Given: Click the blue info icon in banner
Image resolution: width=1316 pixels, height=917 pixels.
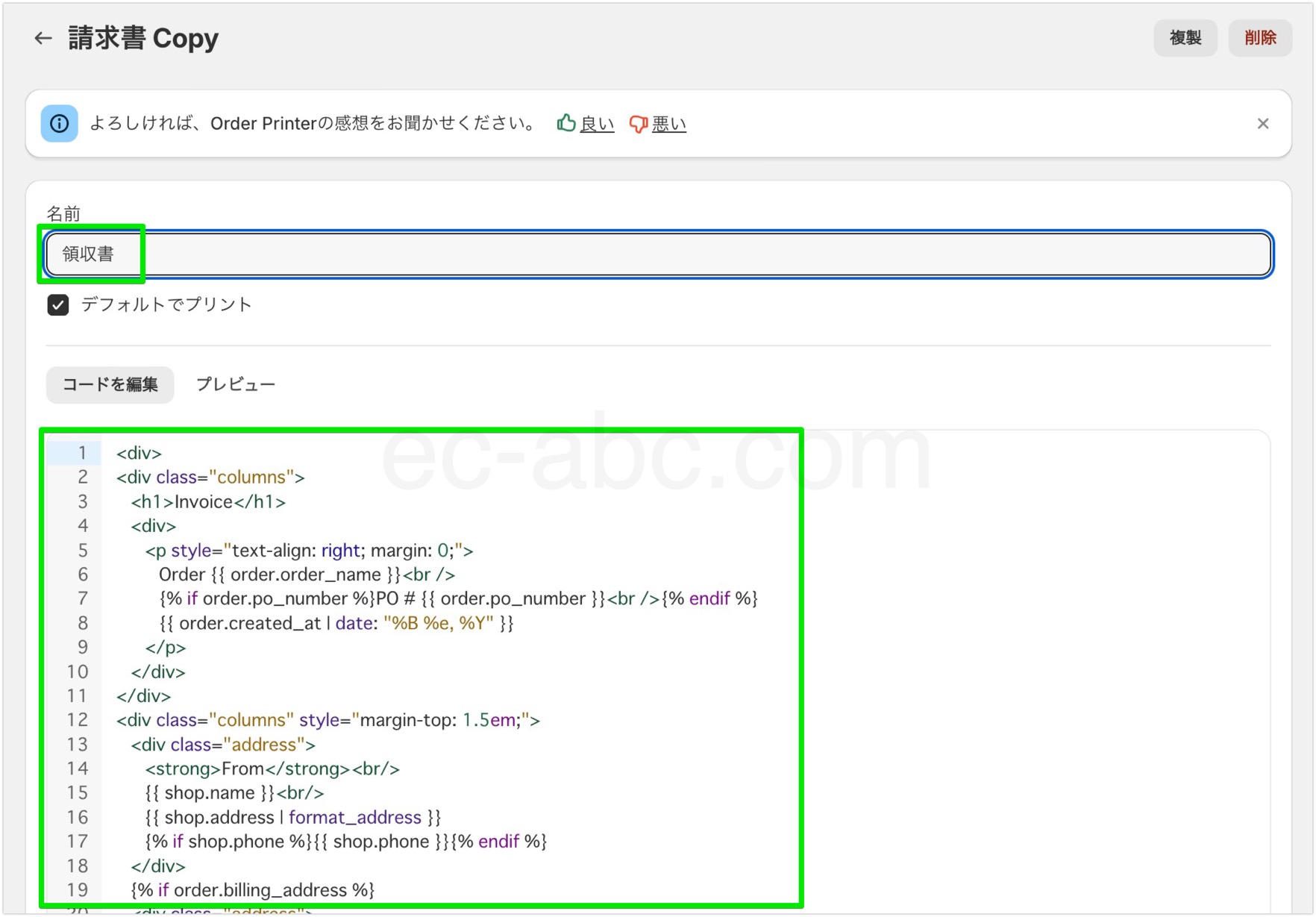Looking at the screenshot, I should tap(60, 124).
